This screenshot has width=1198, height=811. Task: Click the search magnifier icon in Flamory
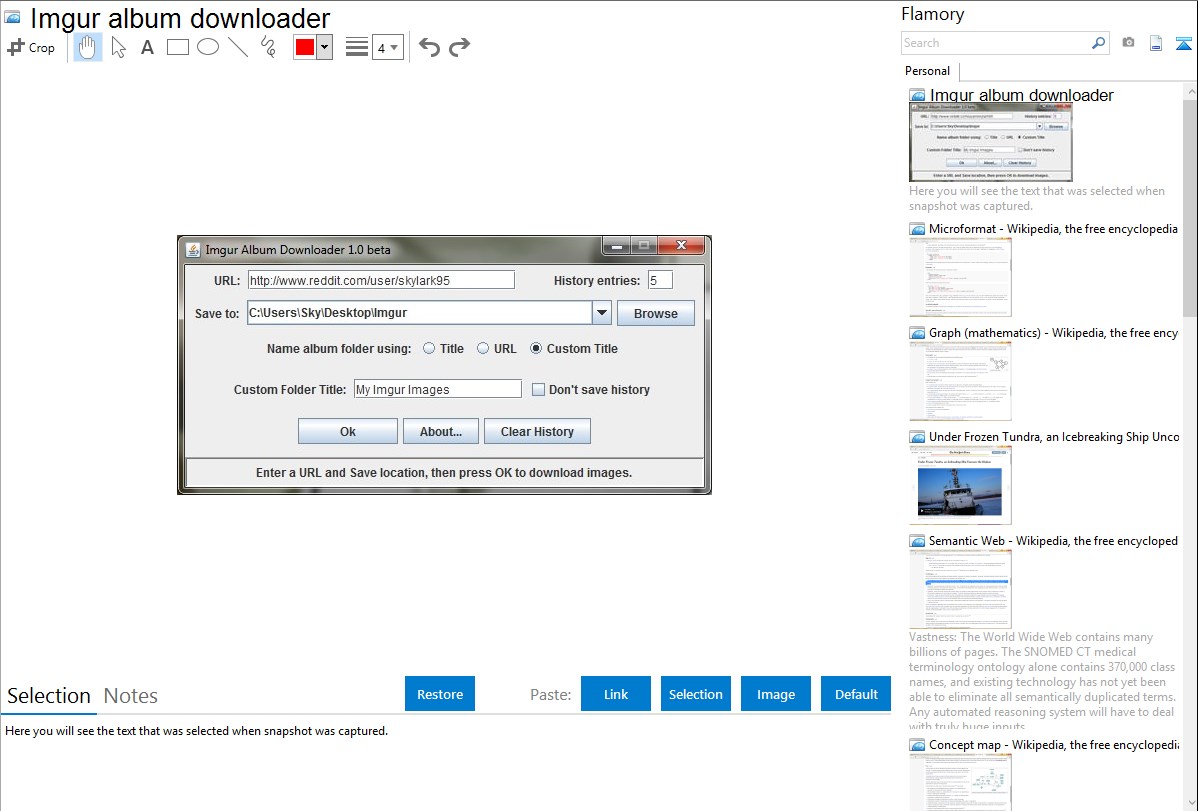1098,43
